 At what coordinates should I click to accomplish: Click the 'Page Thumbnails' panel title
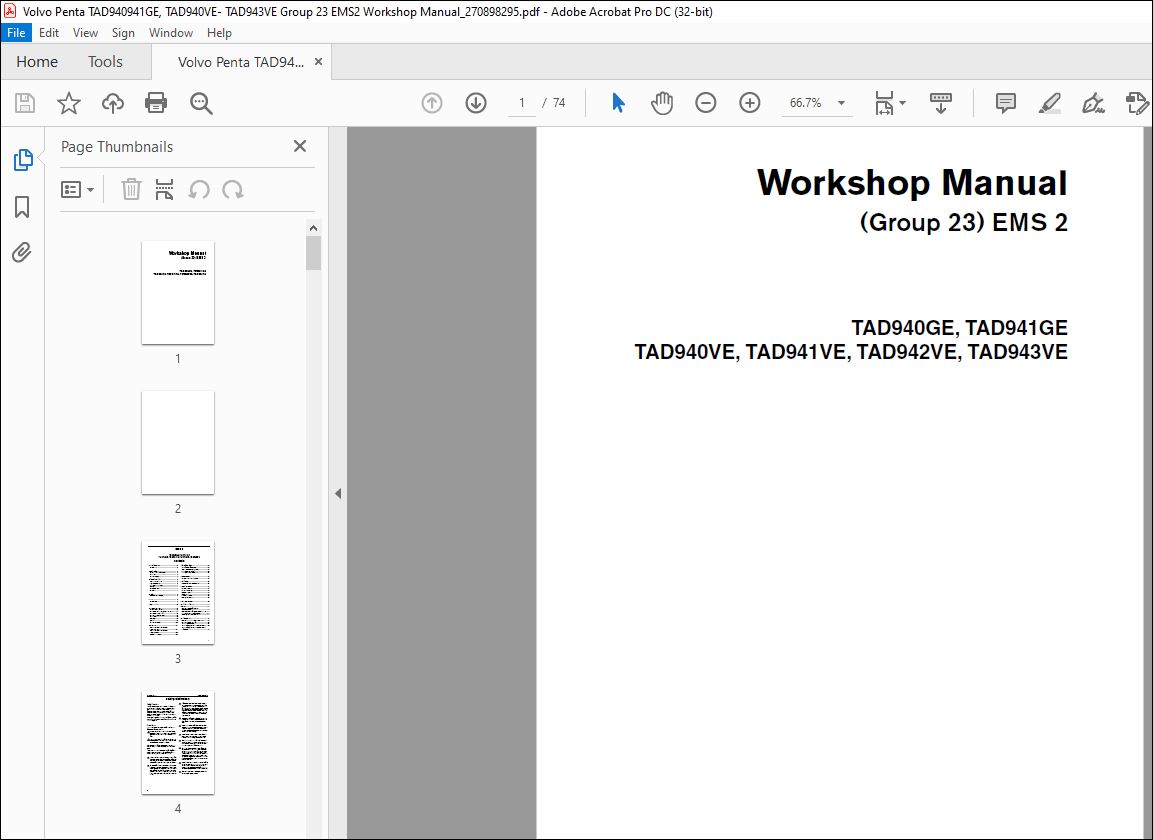click(117, 147)
